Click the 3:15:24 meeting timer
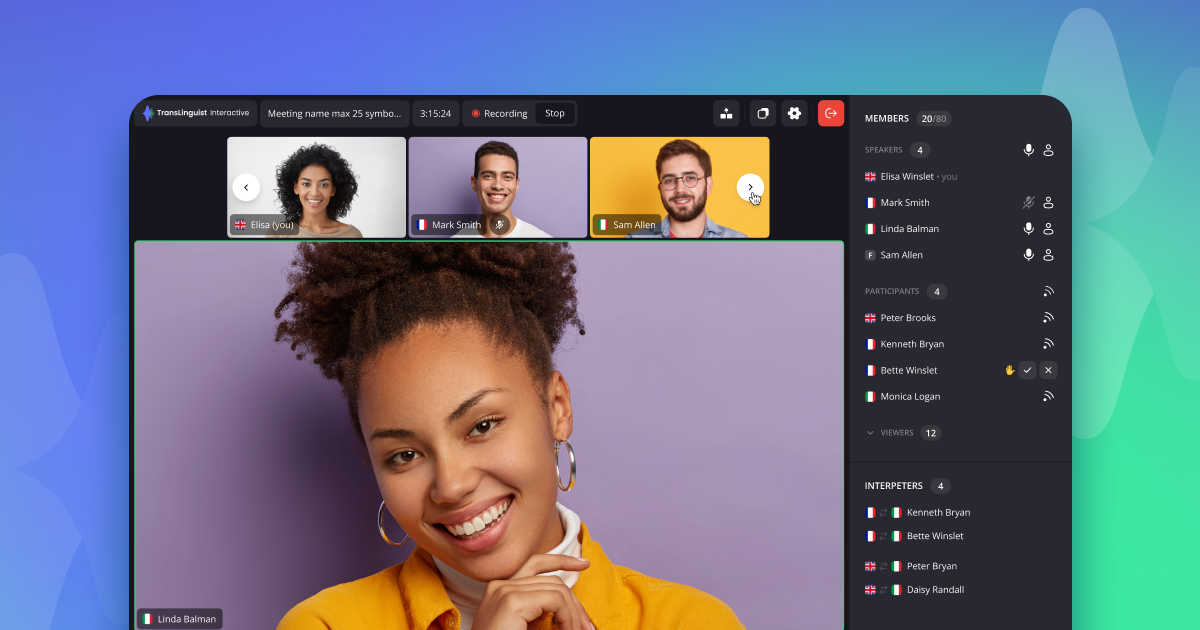1200x630 pixels. coord(435,113)
